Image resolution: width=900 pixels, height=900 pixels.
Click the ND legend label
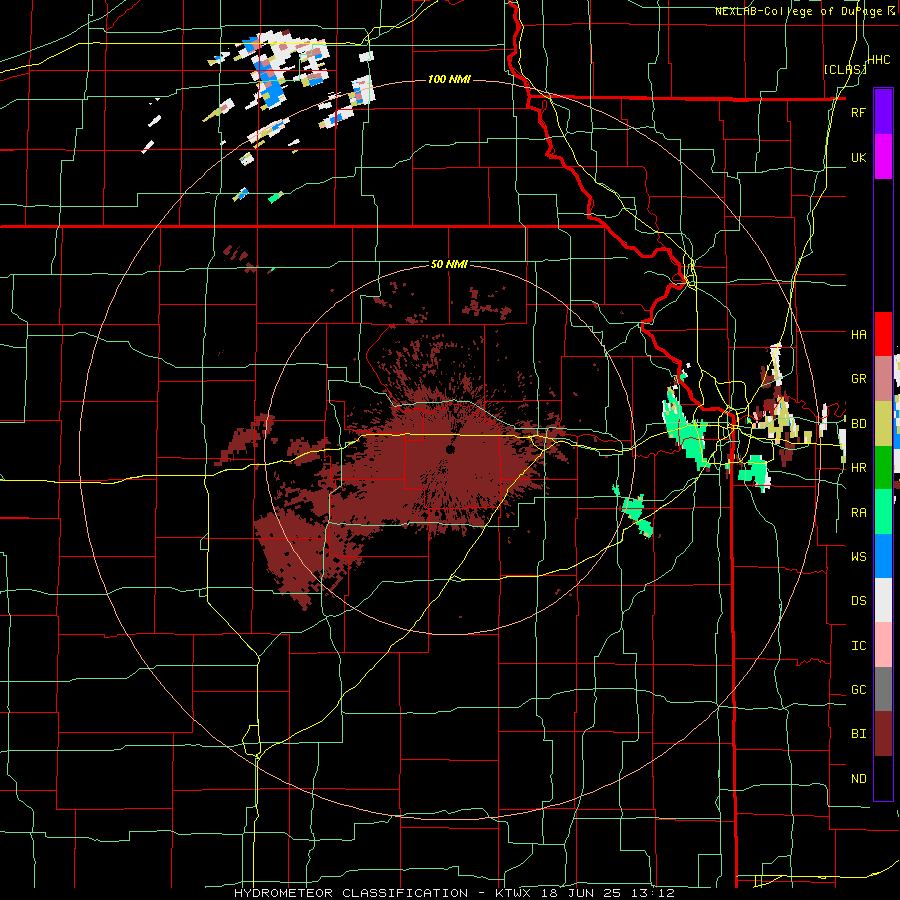tap(858, 778)
